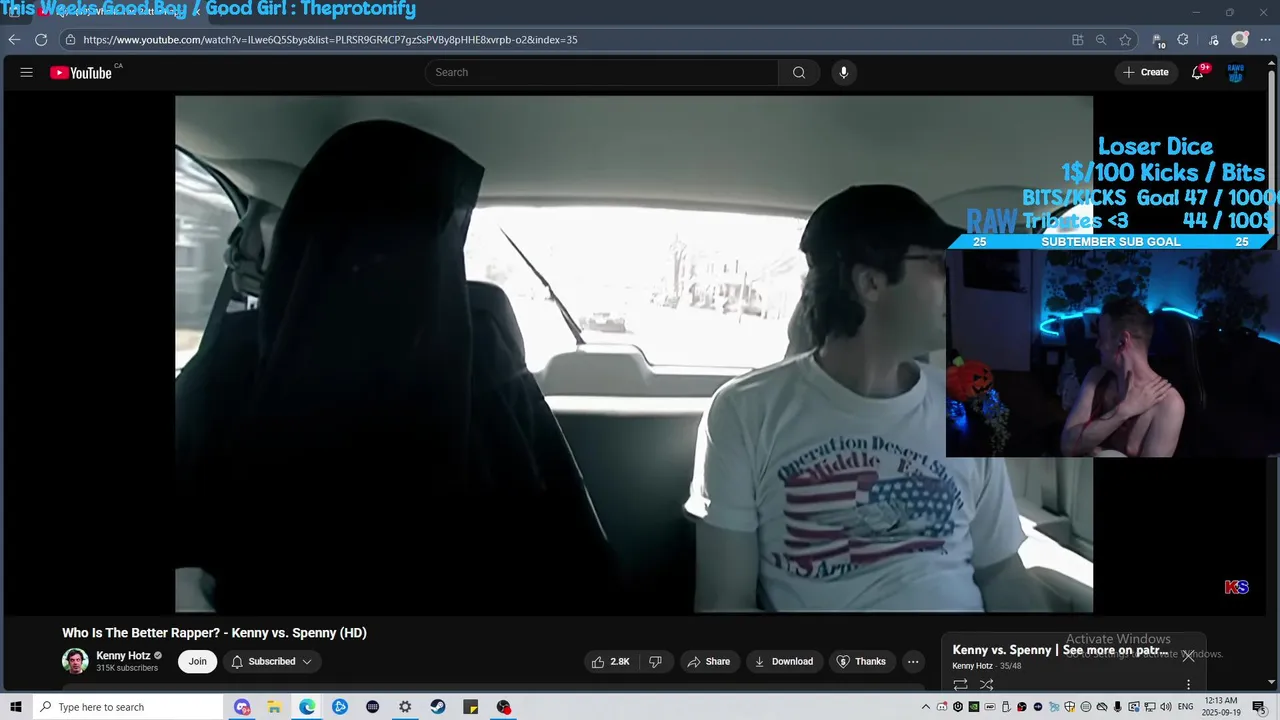Reload the page in the browser
Viewport: 1280px width, 720px height.
(x=41, y=40)
